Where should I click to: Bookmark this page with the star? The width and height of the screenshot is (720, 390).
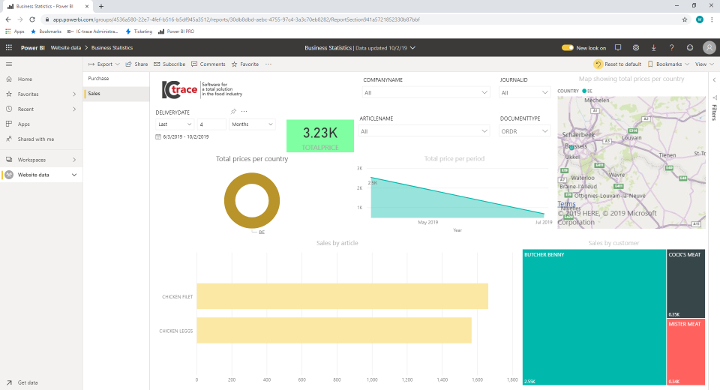pos(685,19)
